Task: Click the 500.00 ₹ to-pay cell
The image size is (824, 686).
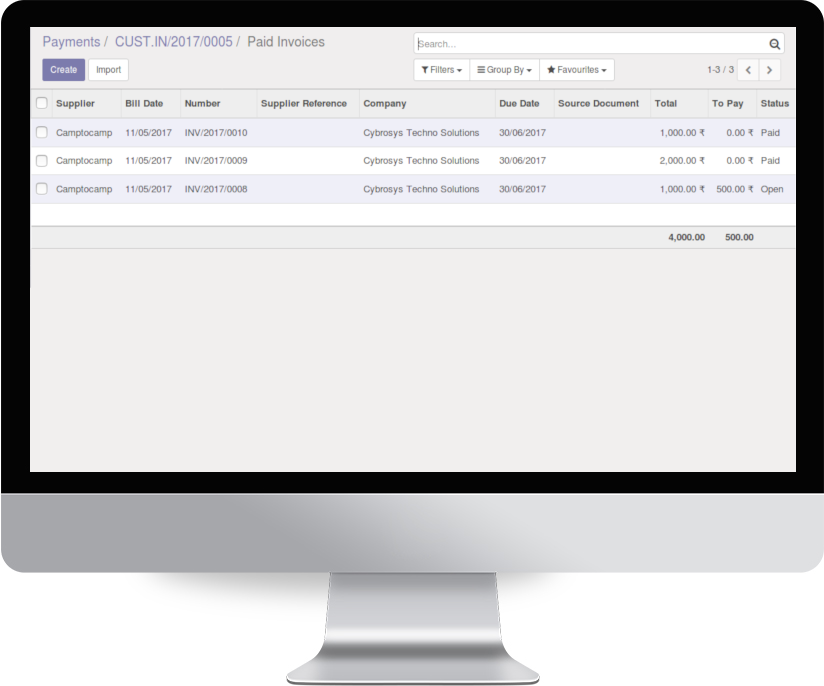Action: (735, 189)
